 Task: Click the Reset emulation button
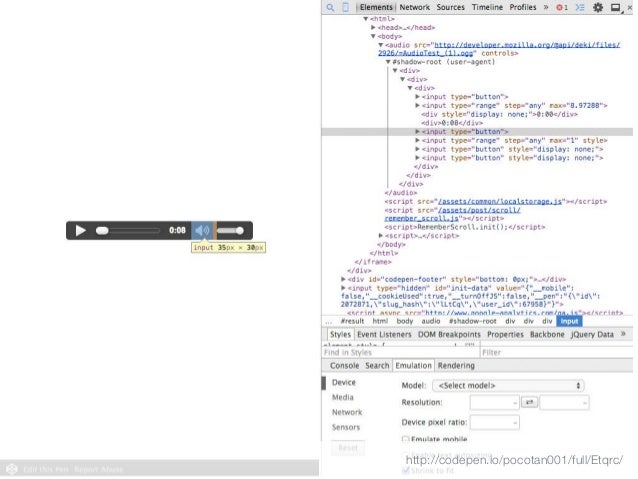pyautogui.click(x=348, y=448)
